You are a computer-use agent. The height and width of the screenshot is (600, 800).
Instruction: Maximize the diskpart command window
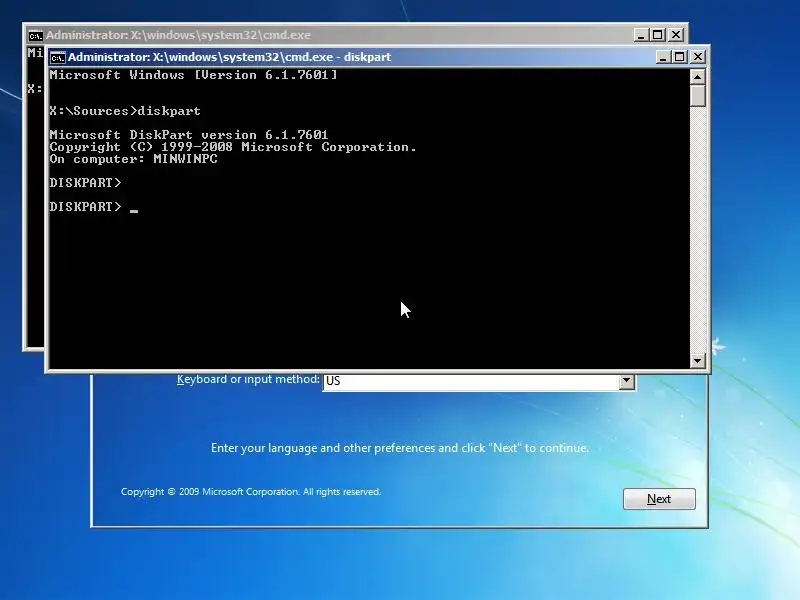[x=680, y=57]
